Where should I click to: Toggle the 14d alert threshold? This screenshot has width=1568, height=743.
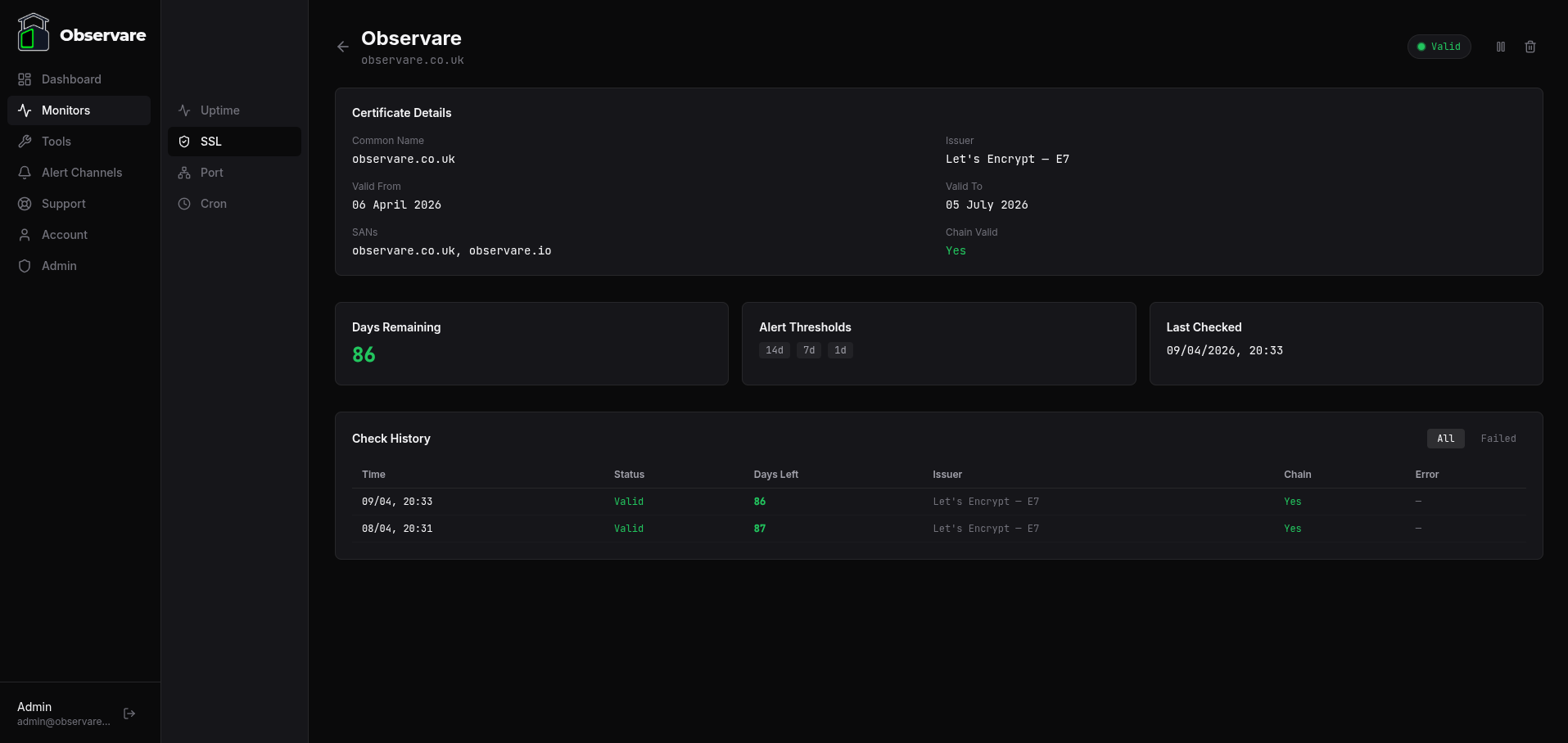click(x=774, y=350)
